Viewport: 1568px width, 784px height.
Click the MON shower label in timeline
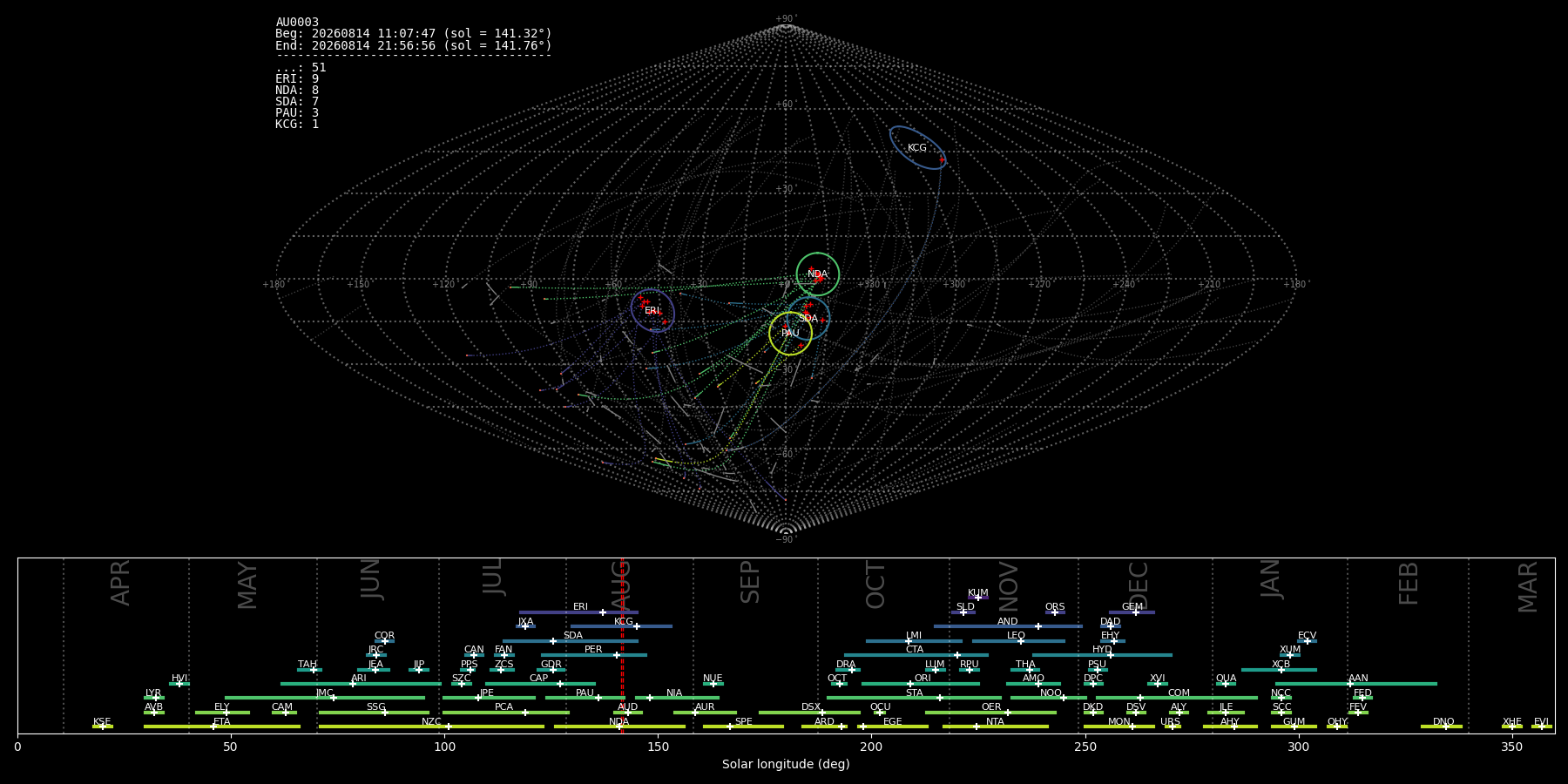point(1119,722)
